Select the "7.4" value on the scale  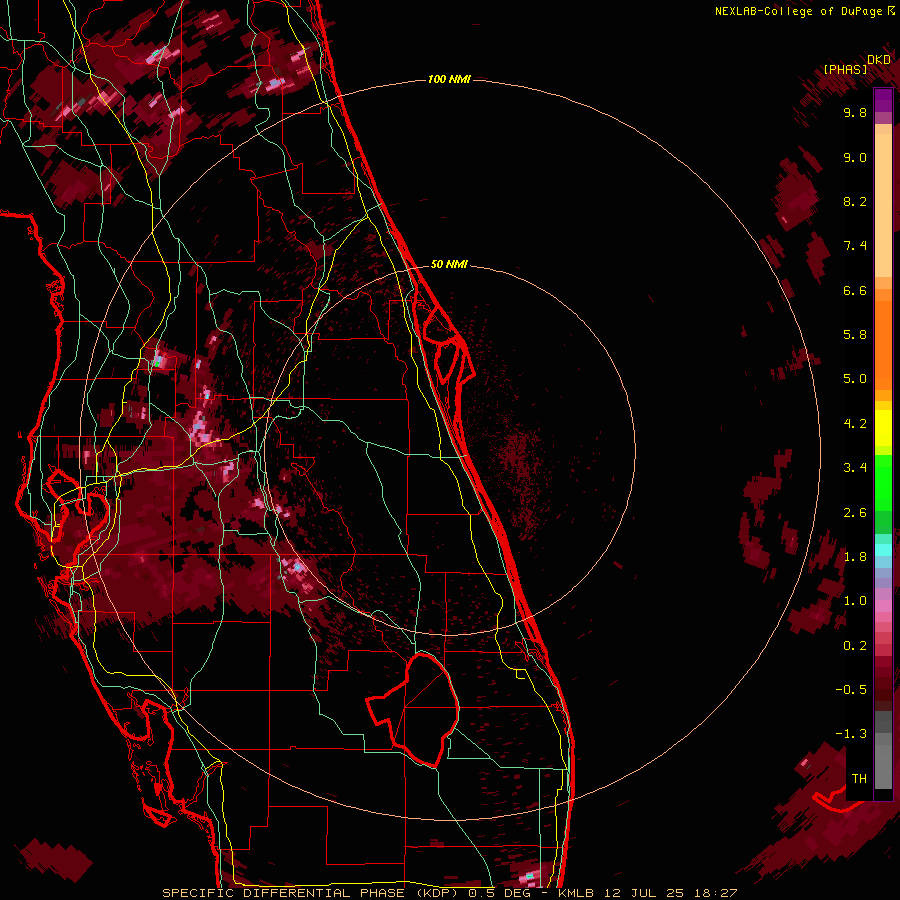855,246
